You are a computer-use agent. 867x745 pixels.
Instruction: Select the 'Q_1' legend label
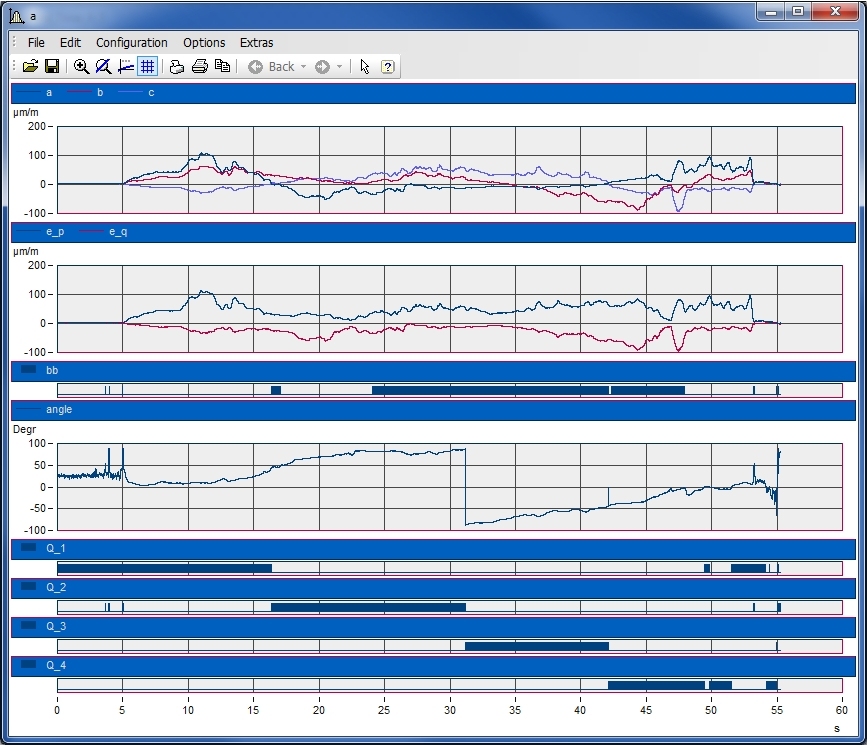[56, 549]
